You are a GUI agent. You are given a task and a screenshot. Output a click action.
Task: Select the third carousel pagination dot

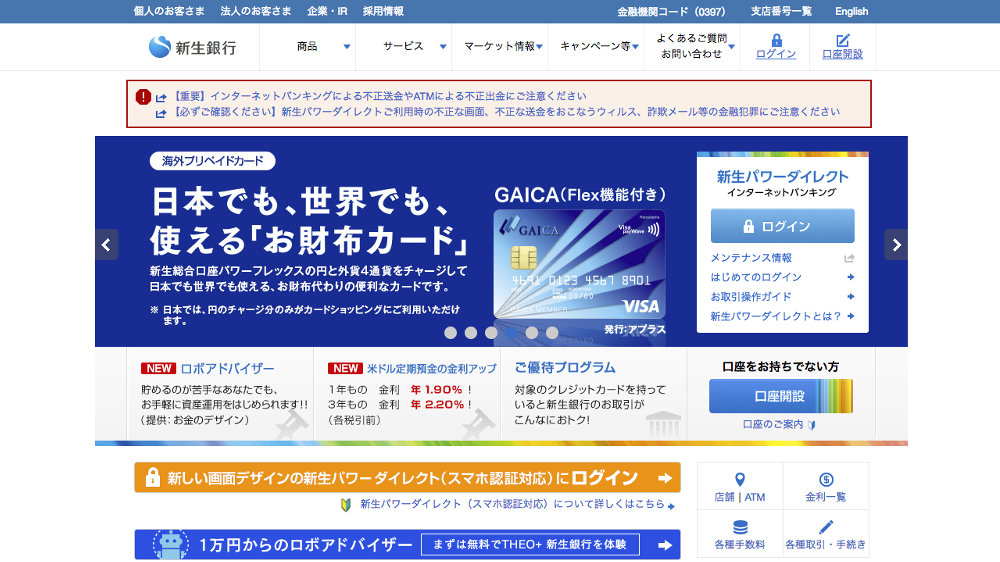[x=491, y=333]
